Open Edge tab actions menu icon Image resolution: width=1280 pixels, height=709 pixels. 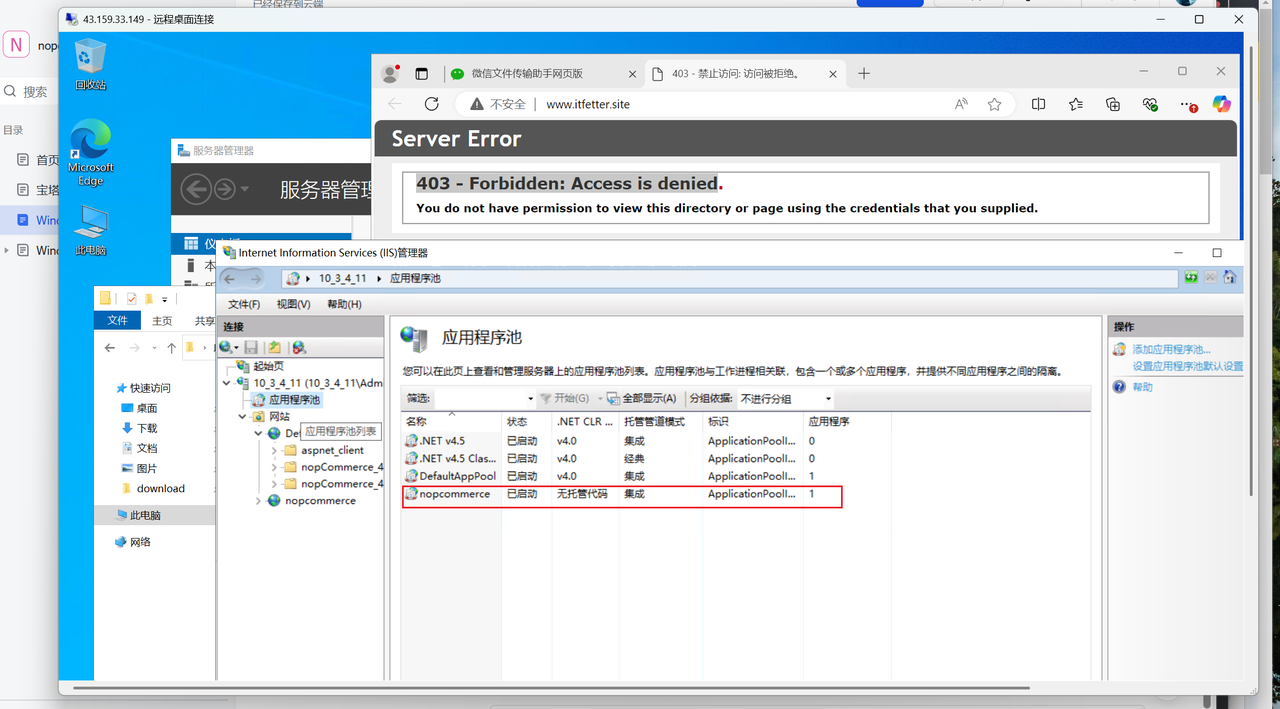pyautogui.click(x=422, y=73)
